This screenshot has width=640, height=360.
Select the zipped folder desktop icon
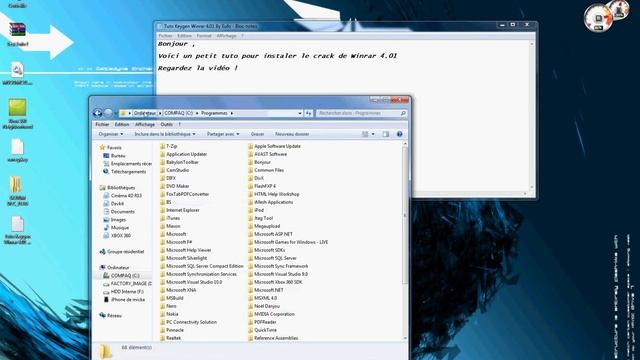tap(16, 184)
